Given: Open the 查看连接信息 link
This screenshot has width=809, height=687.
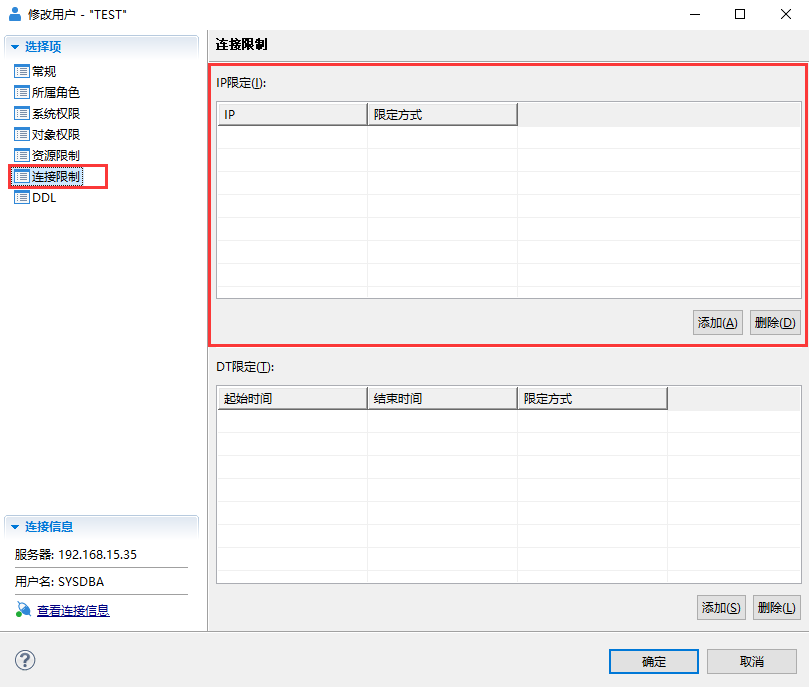Looking at the screenshot, I should tap(73, 611).
